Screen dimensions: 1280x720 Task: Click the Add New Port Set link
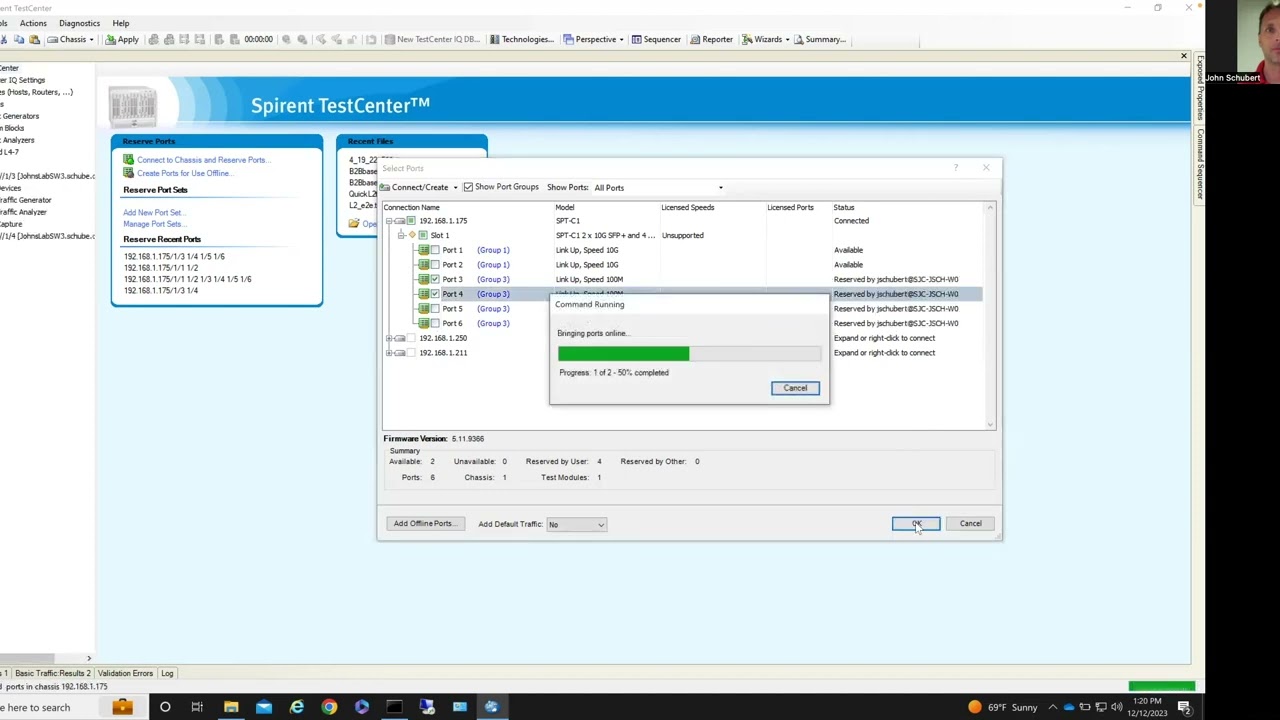153,213
